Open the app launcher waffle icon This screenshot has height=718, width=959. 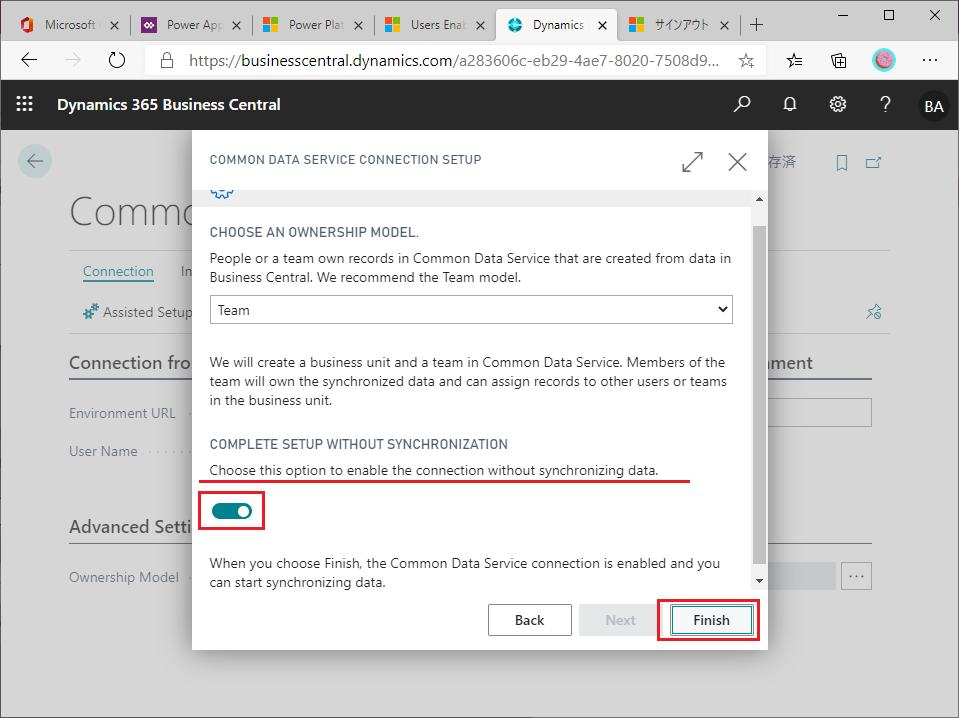[24, 104]
